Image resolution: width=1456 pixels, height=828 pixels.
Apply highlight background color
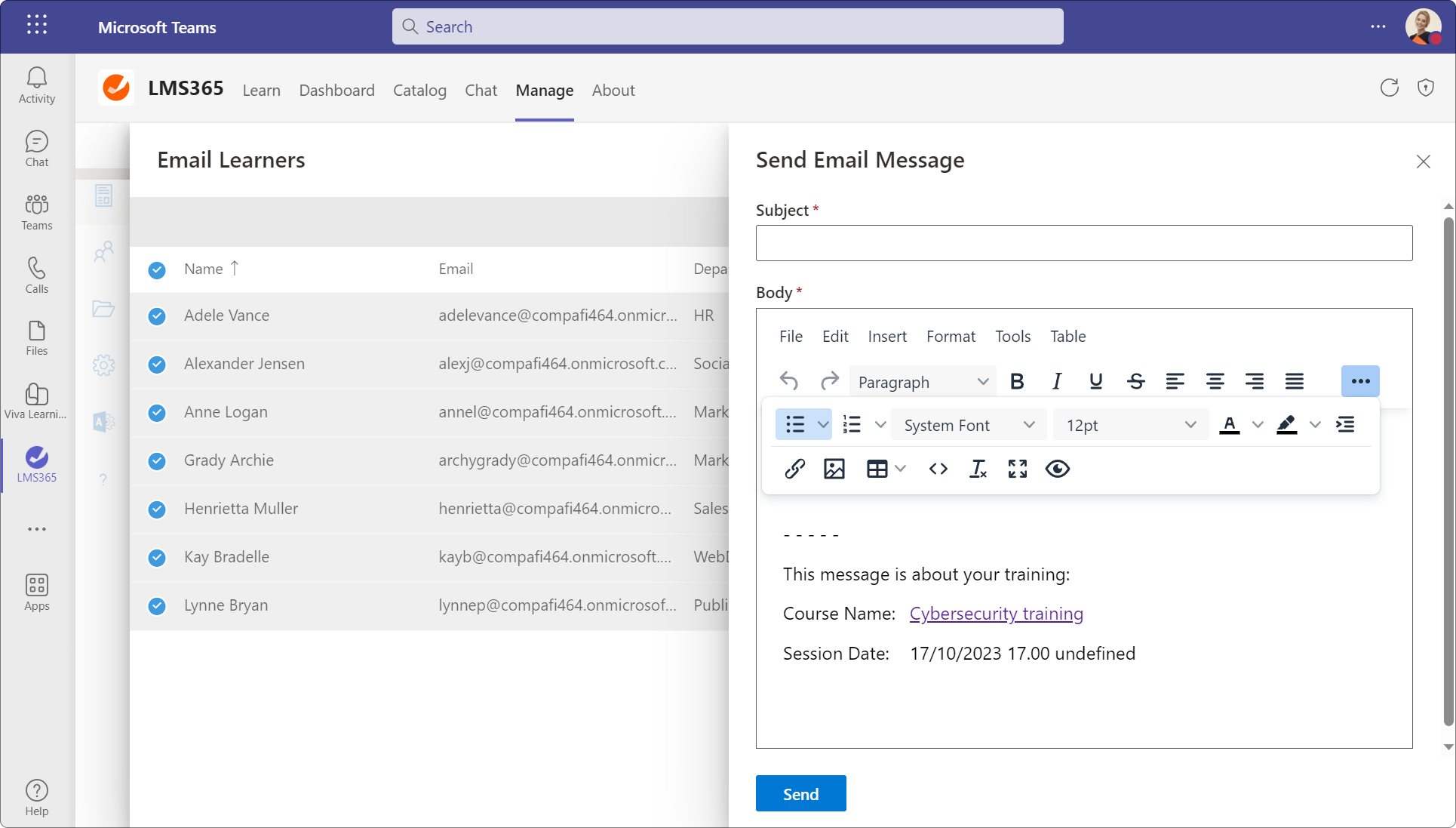click(1287, 425)
